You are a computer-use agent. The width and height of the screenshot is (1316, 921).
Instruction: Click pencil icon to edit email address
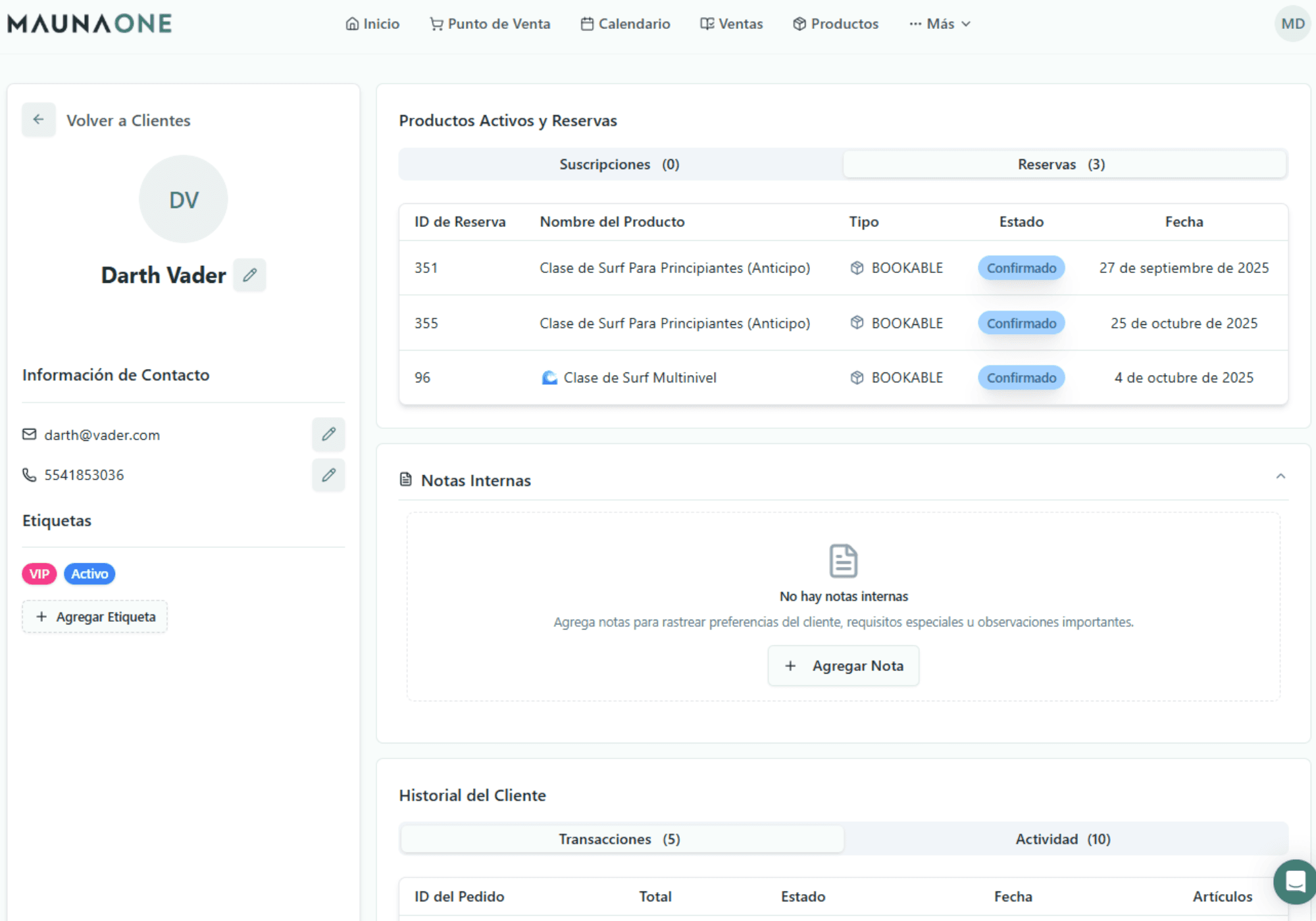(328, 434)
